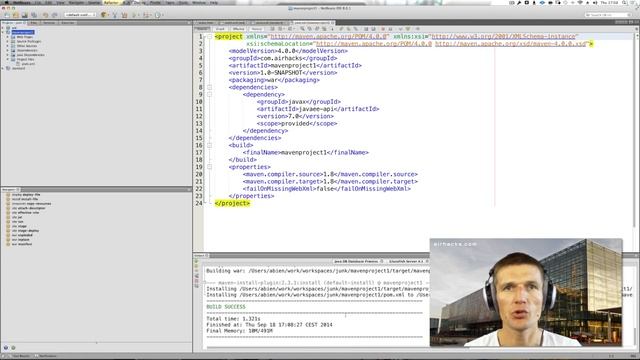Follow the maven.apache.org/POM/4.0.0 xmlns link
The image size is (640, 360).
(x=329, y=36)
